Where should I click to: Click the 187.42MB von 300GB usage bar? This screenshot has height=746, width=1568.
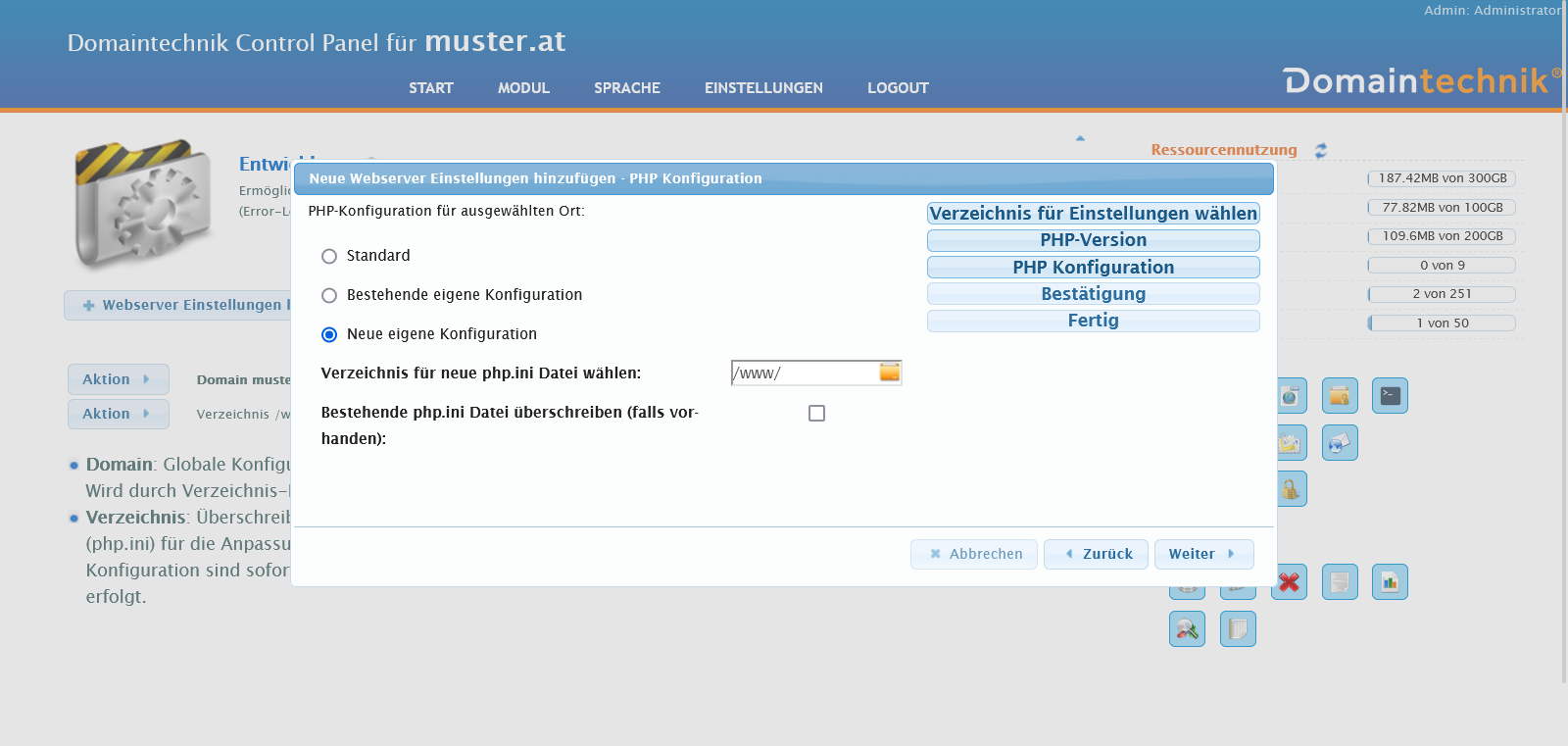pyautogui.click(x=1442, y=178)
